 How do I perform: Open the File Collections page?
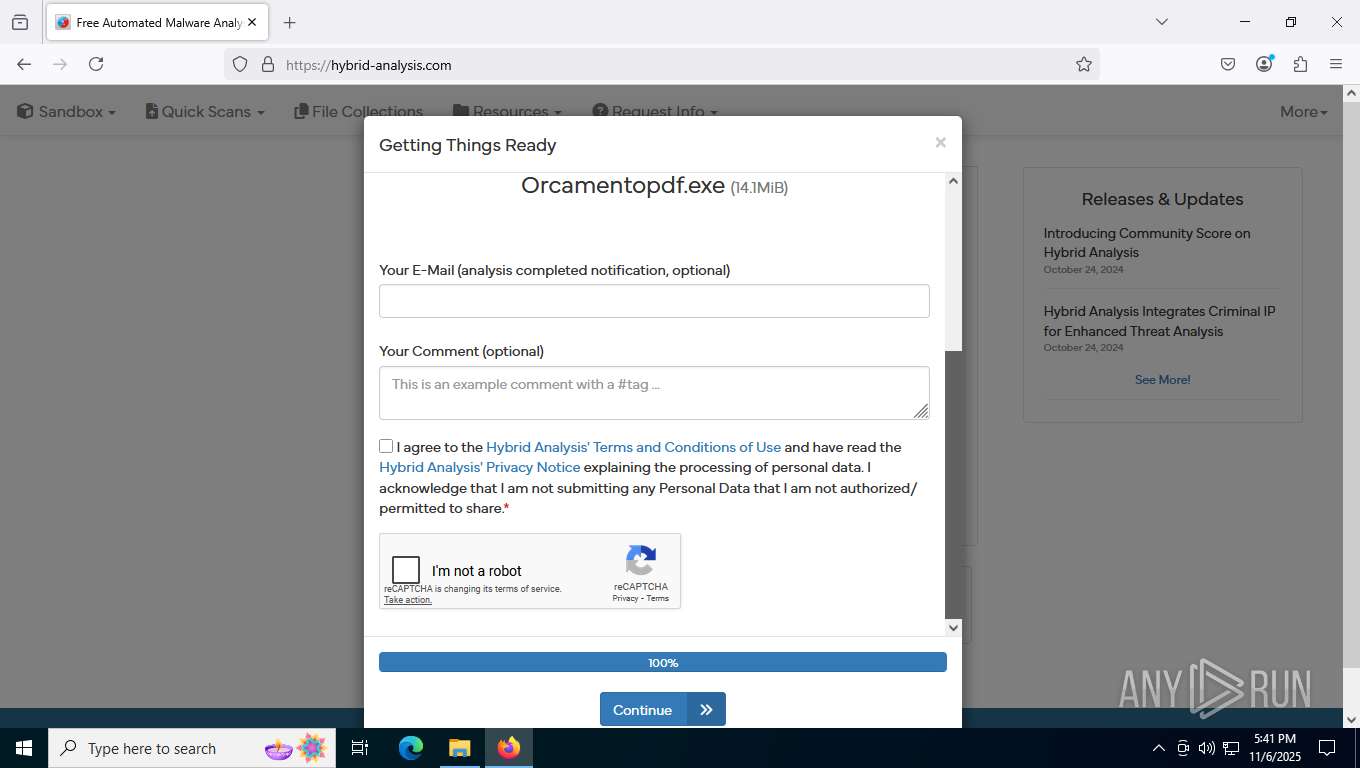click(358, 111)
